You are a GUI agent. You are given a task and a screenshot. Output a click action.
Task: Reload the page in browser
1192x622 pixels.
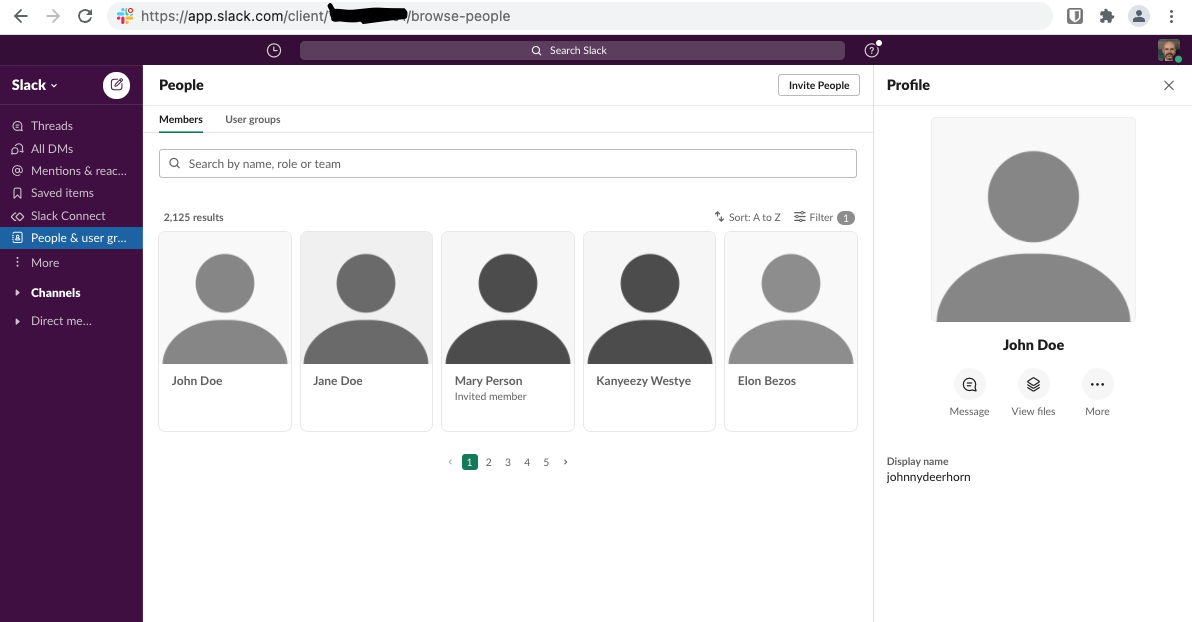(85, 16)
